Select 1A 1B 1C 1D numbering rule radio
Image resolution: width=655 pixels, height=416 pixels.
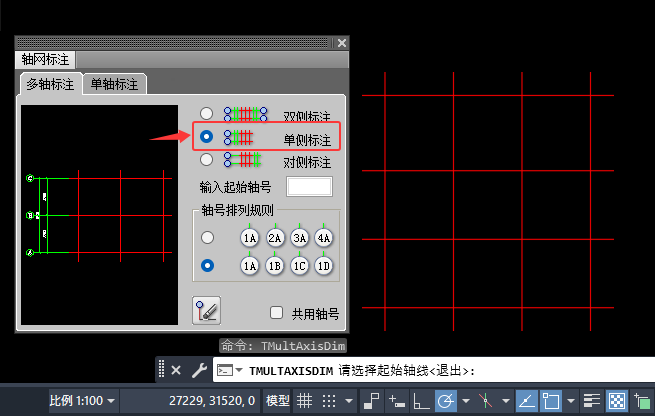tap(208, 265)
